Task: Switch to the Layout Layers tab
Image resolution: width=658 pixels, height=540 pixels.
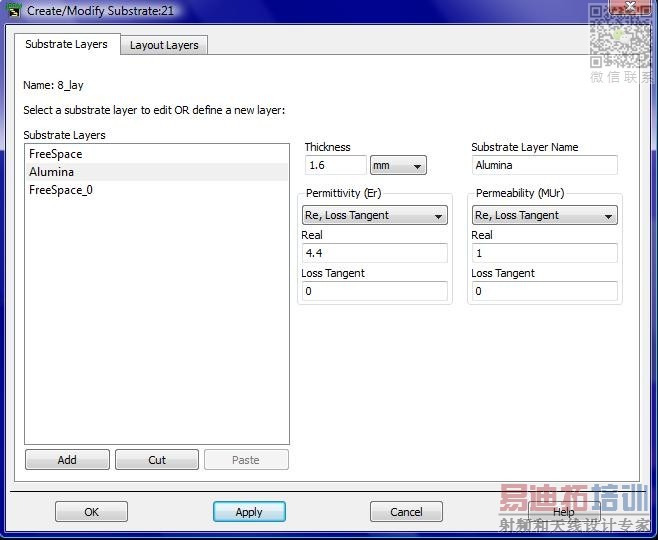Action: click(164, 45)
